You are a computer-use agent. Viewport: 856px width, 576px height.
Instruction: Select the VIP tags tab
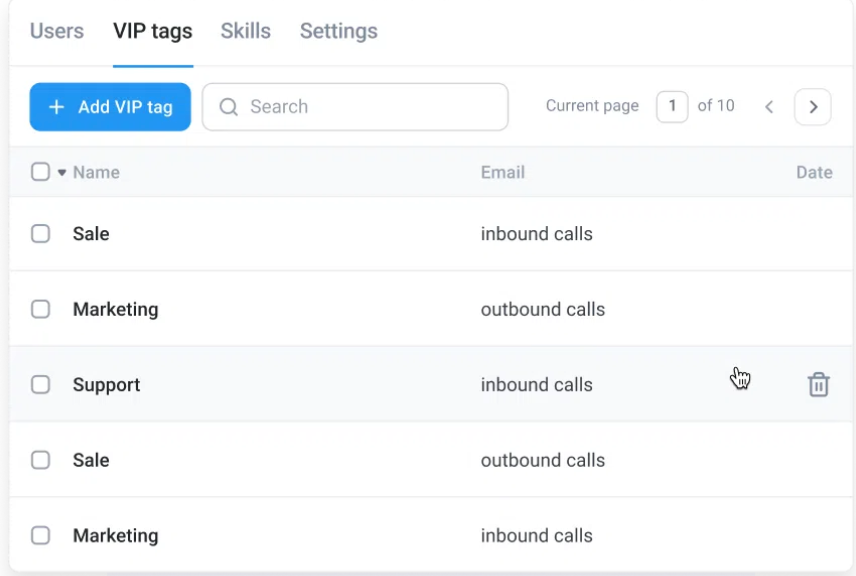pyautogui.click(x=152, y=31)
